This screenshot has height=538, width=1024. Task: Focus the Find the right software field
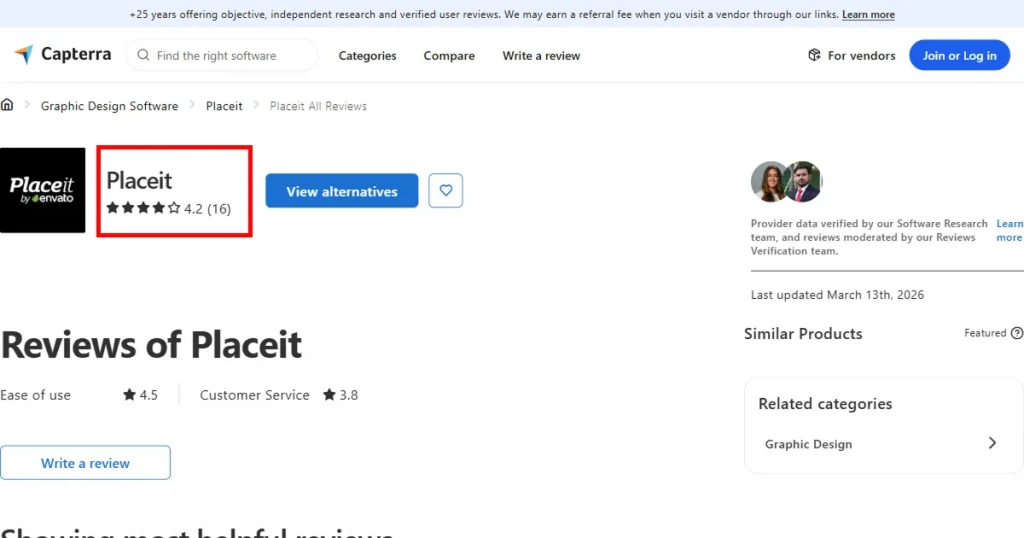click(222, 55)
